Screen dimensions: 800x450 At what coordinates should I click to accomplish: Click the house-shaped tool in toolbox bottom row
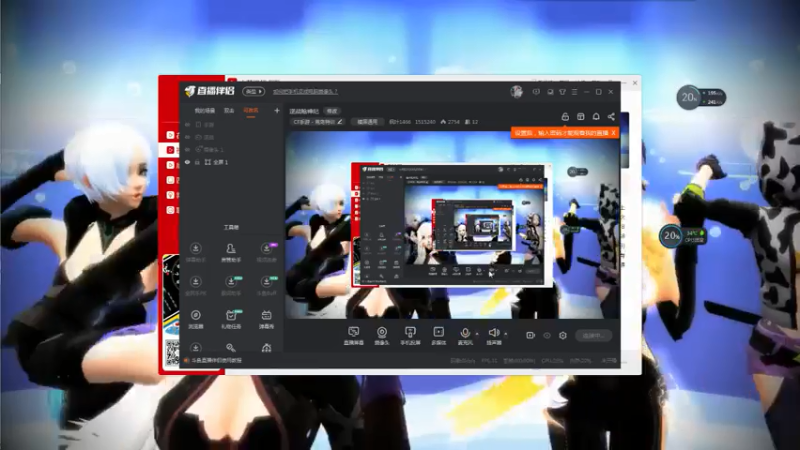click(x=266, y=348)
